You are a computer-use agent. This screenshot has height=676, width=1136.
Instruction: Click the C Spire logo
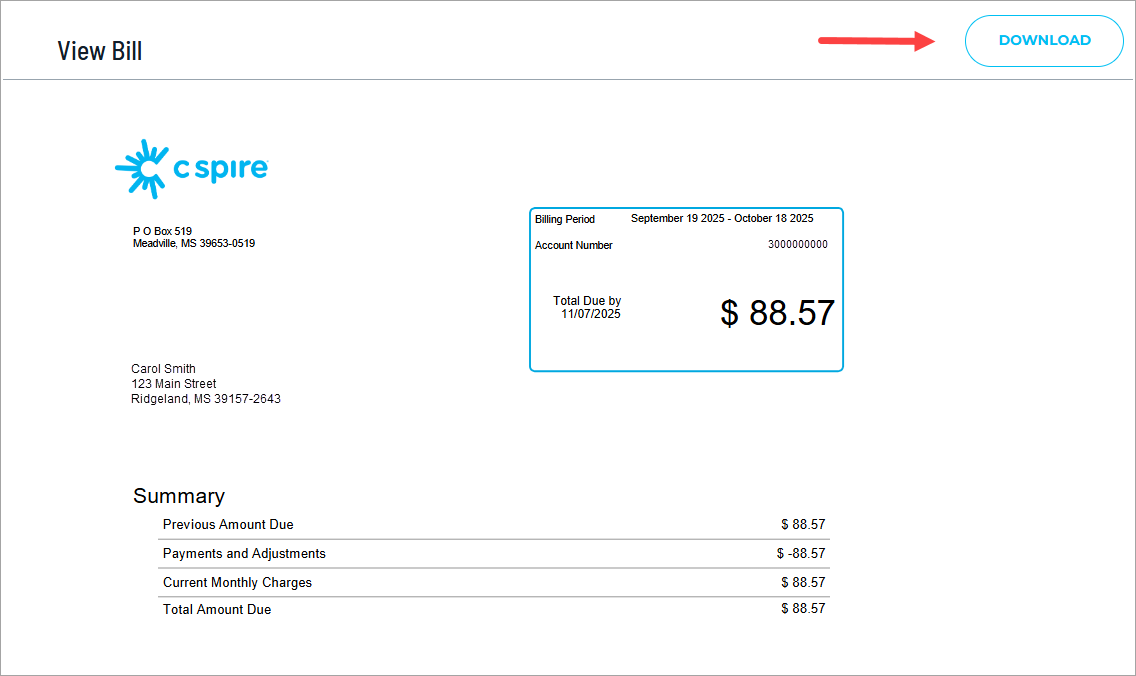point(192,168)
